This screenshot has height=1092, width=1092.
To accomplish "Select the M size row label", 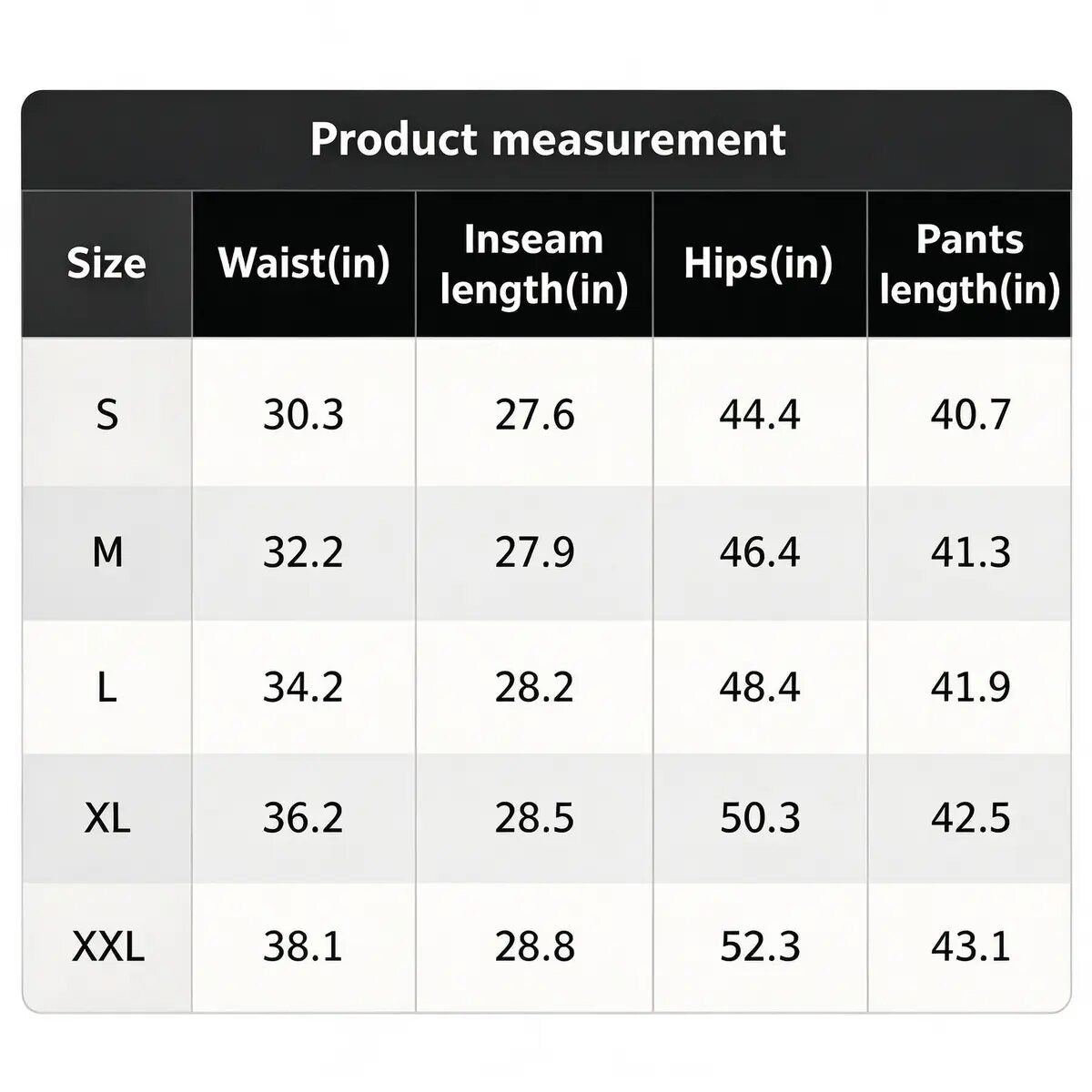I will (107, 551).
